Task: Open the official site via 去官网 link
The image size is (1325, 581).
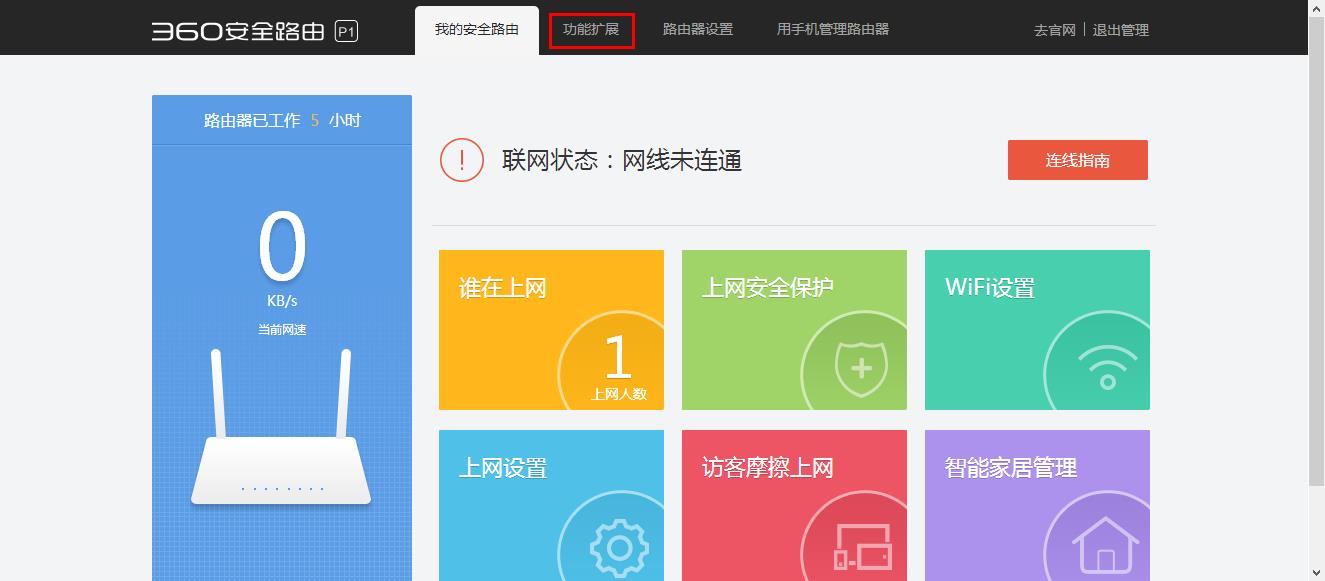Action: pyautogui.click(x=1055, y=31)
